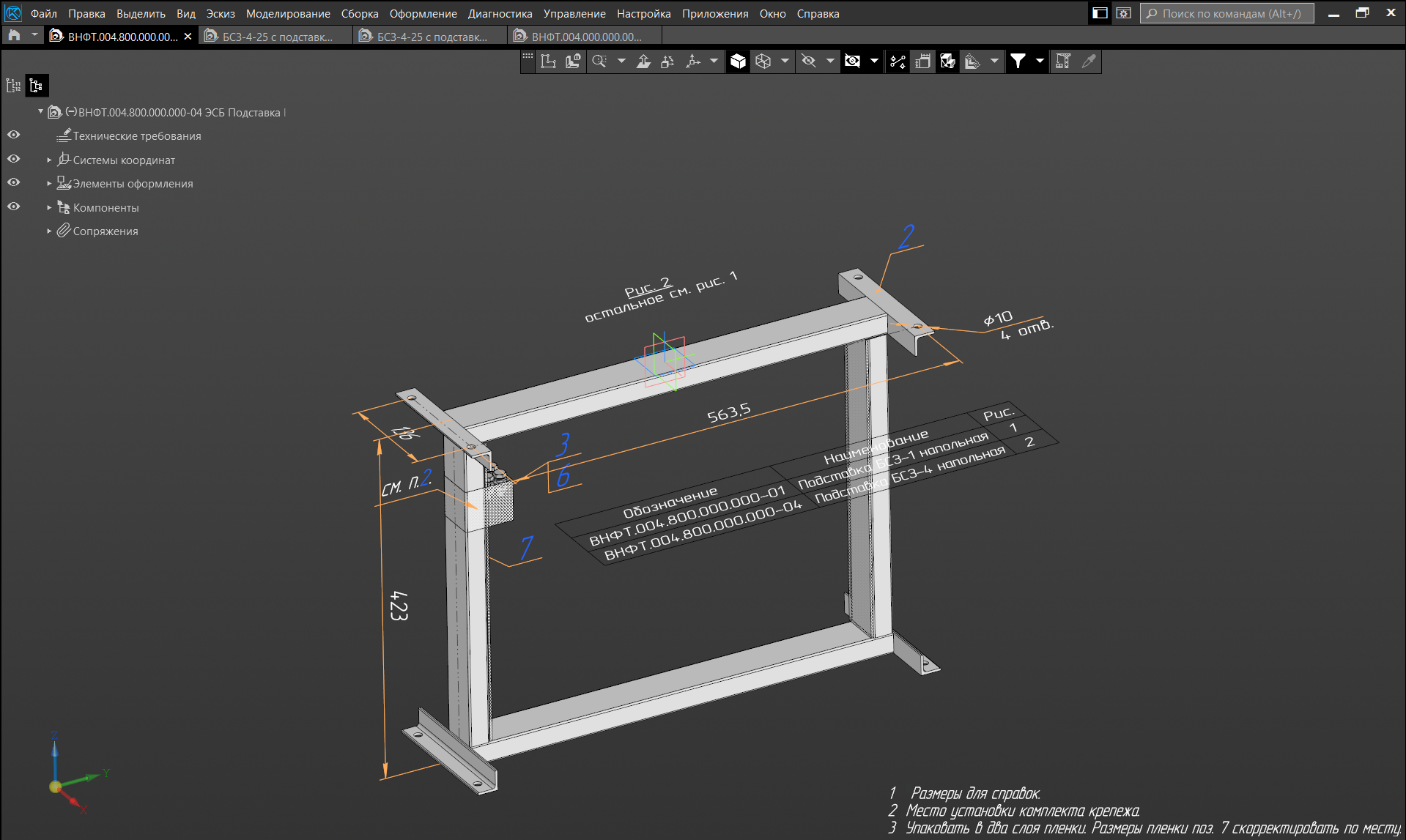The image size is (1406, 840).
Task: Select the wireframe cube display mode
Action: click(763, 62)
